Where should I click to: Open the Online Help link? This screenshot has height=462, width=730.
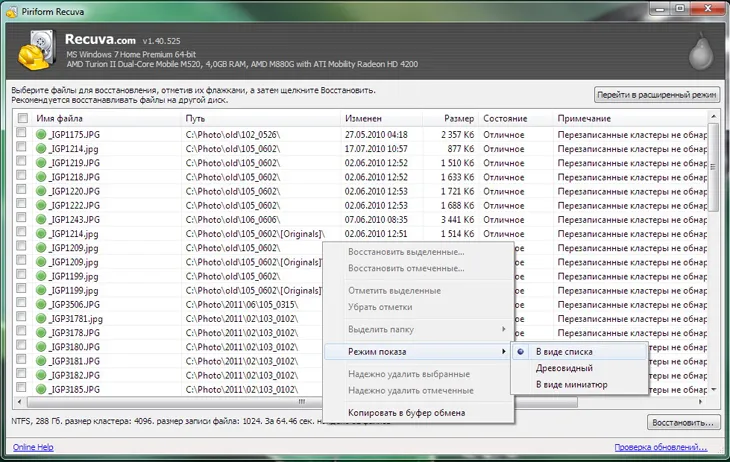33,447
